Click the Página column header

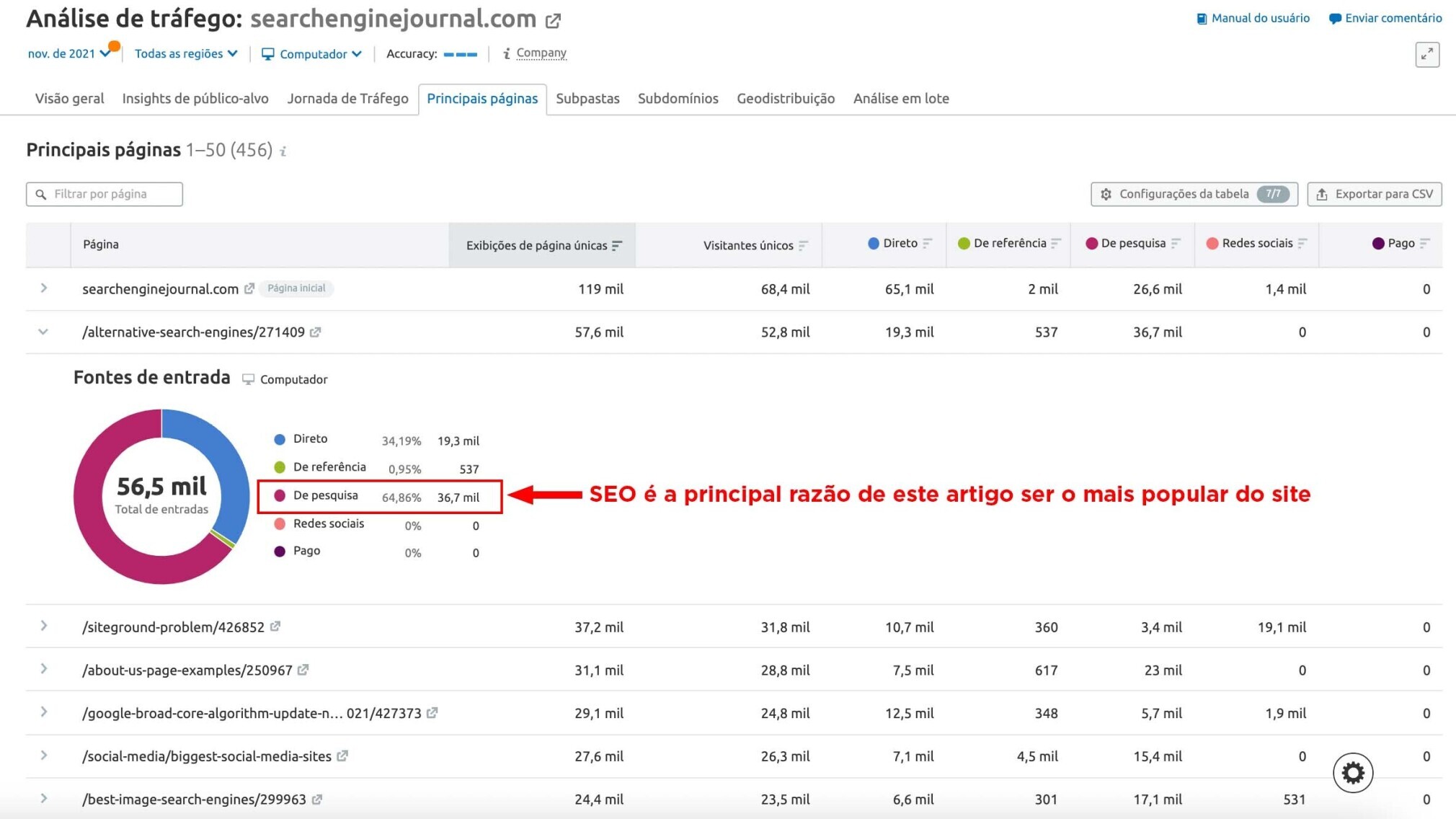pyautogui.click(x=101, y=244)
